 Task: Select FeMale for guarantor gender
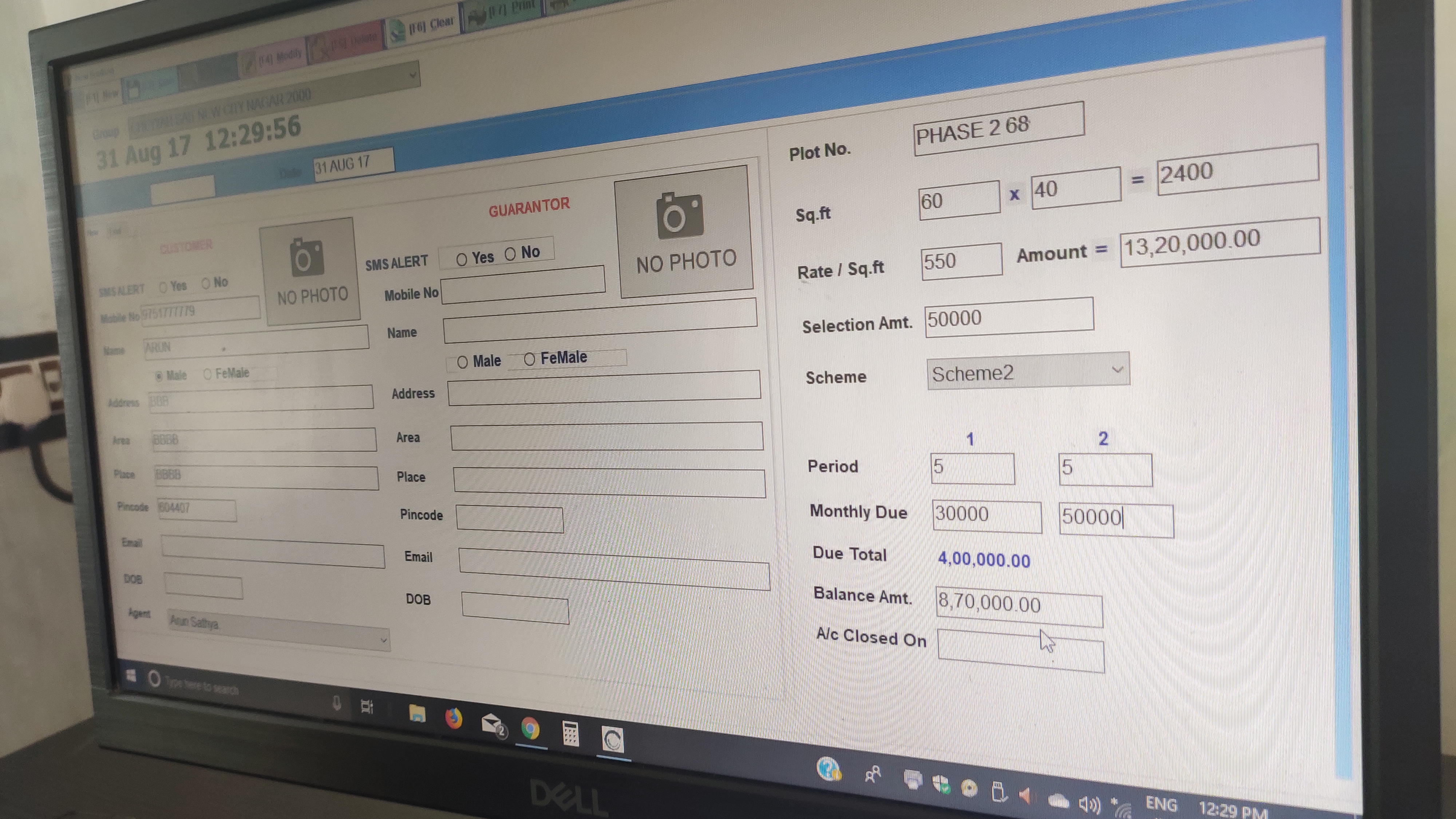click(x=529, y=360)
